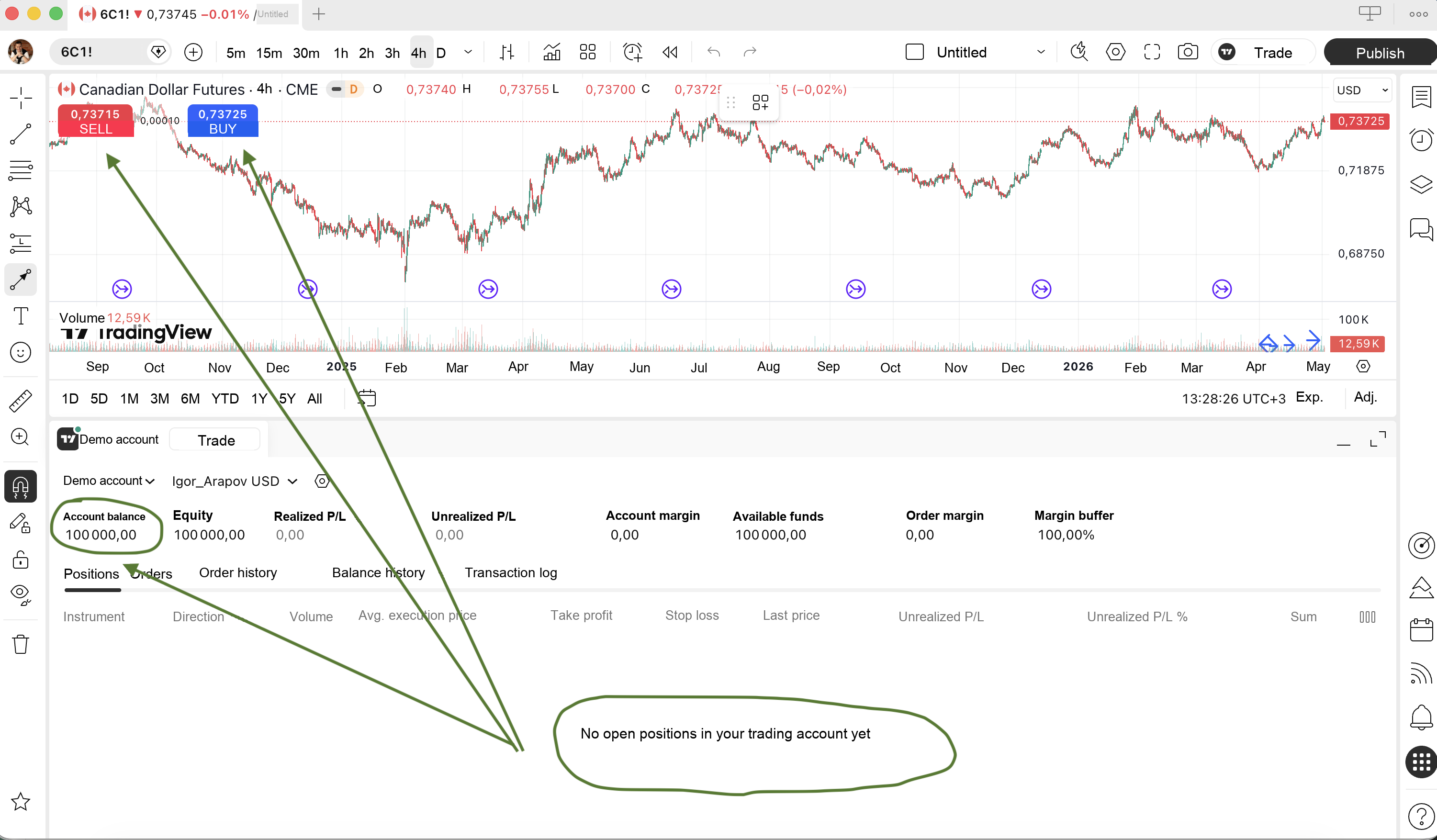Select the trend line drawing tool
Screen dimensions: 1437x840
coord(21,134)
